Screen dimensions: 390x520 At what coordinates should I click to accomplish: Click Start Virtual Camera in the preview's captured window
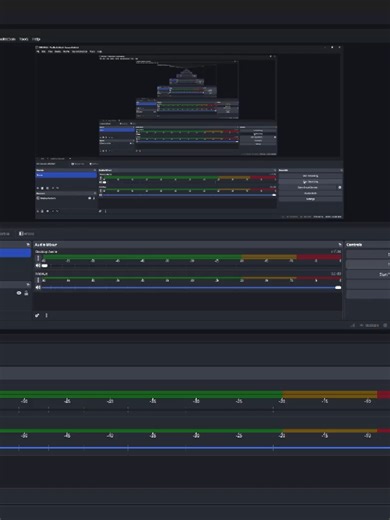coord(307,187)
